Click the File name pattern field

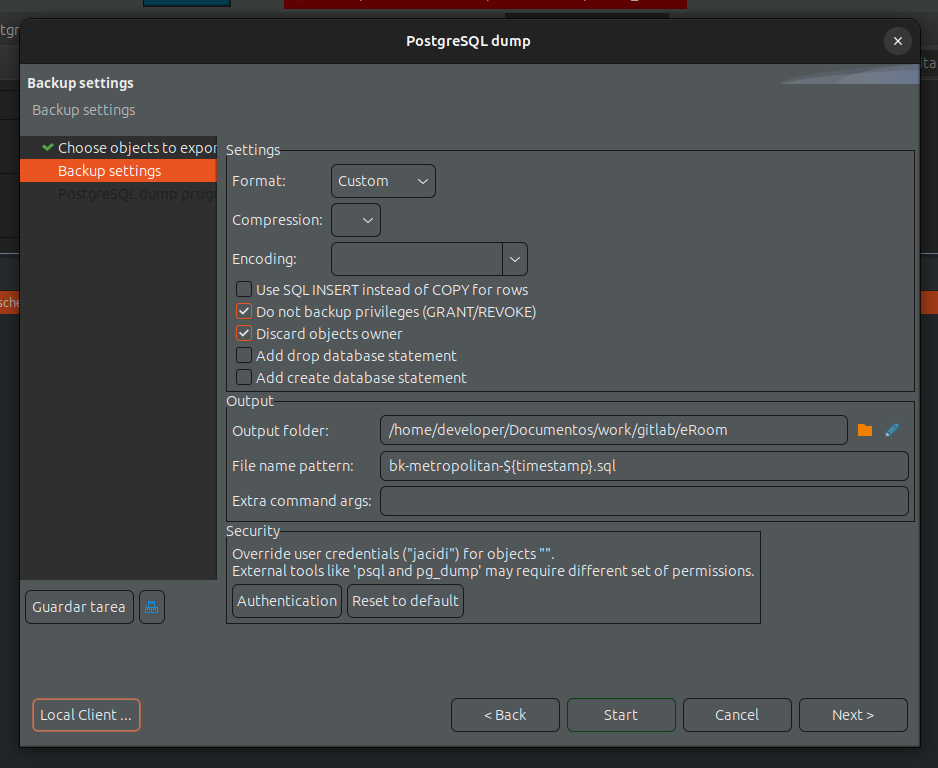coord(643,466)
